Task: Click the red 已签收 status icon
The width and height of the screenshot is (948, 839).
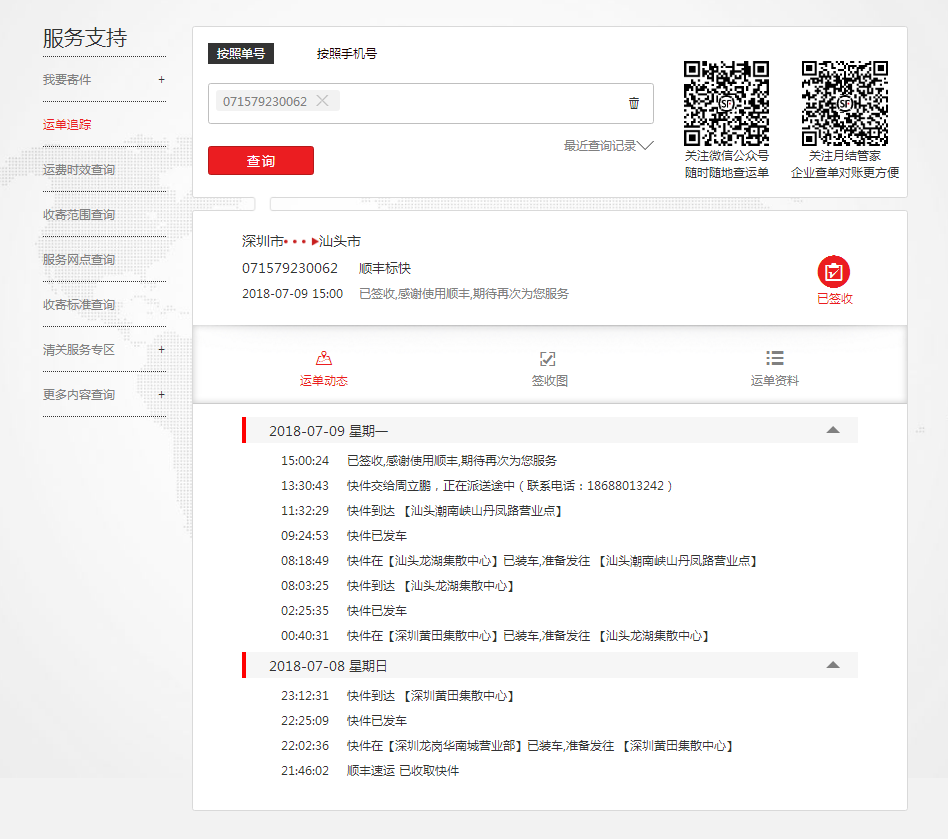Action: (x=834, y=272)
